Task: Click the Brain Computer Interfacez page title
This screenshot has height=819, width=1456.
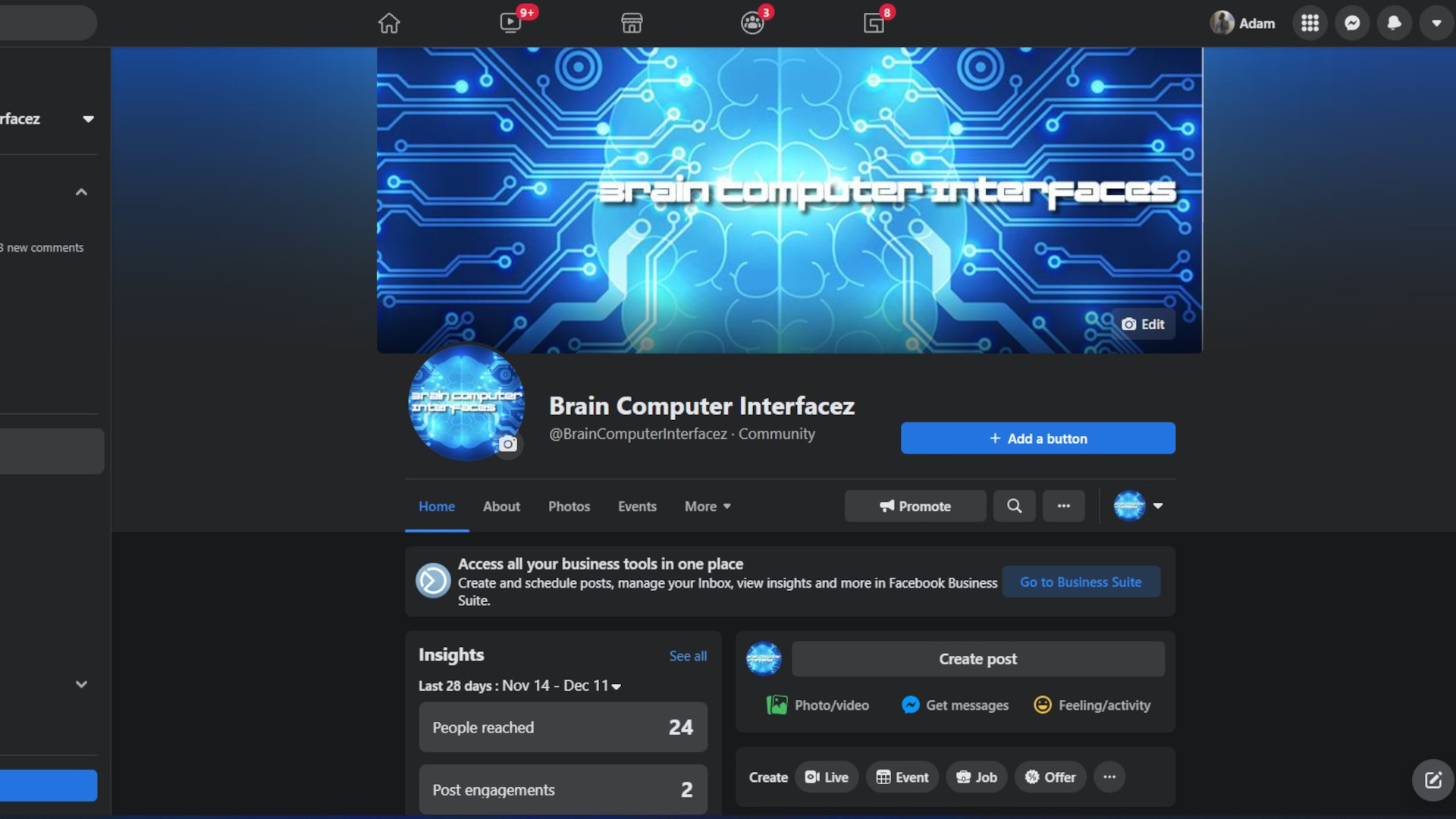Action: click(x=701, y=406)
